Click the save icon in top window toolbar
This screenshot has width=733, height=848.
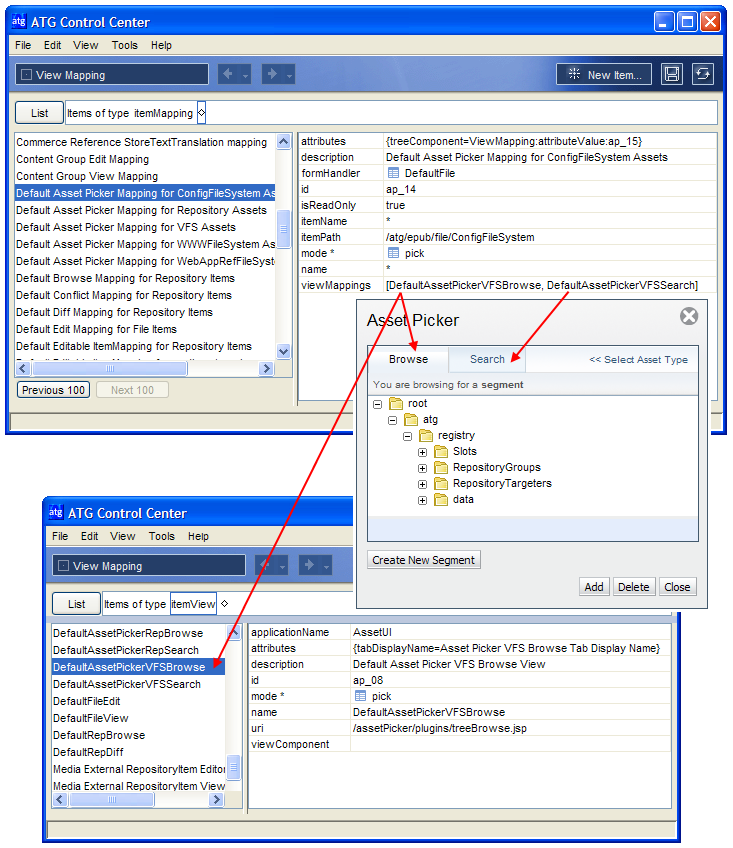point(671,74)
